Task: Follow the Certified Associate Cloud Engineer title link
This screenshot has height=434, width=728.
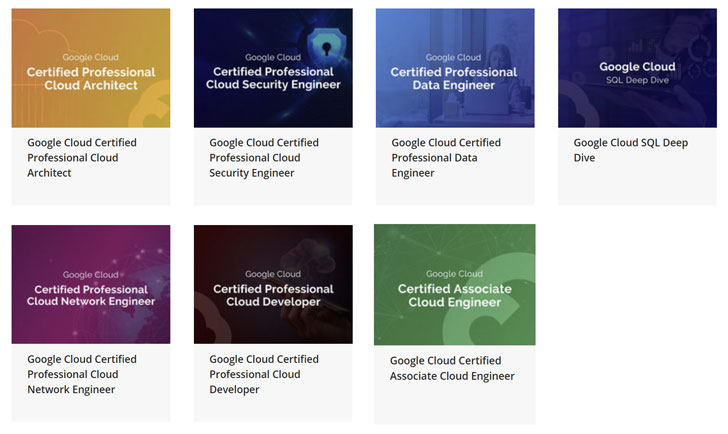Action: [452, 368]
